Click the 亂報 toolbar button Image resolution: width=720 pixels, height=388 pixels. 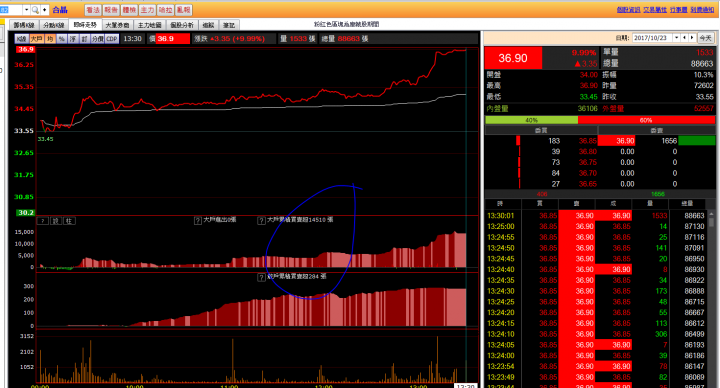(x=183, y=10)
